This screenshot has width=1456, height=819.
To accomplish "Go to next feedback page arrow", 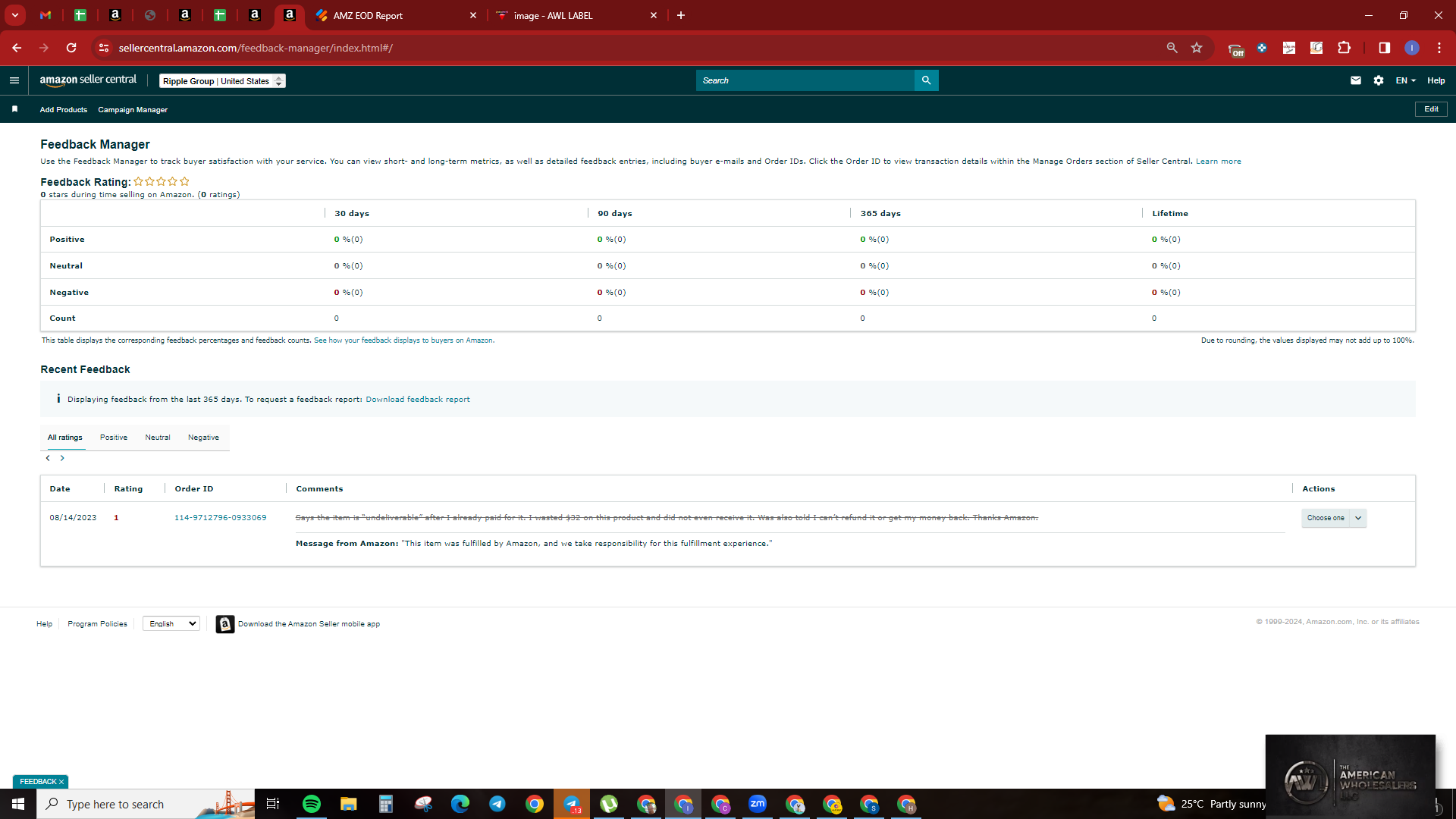I will 62,458.
